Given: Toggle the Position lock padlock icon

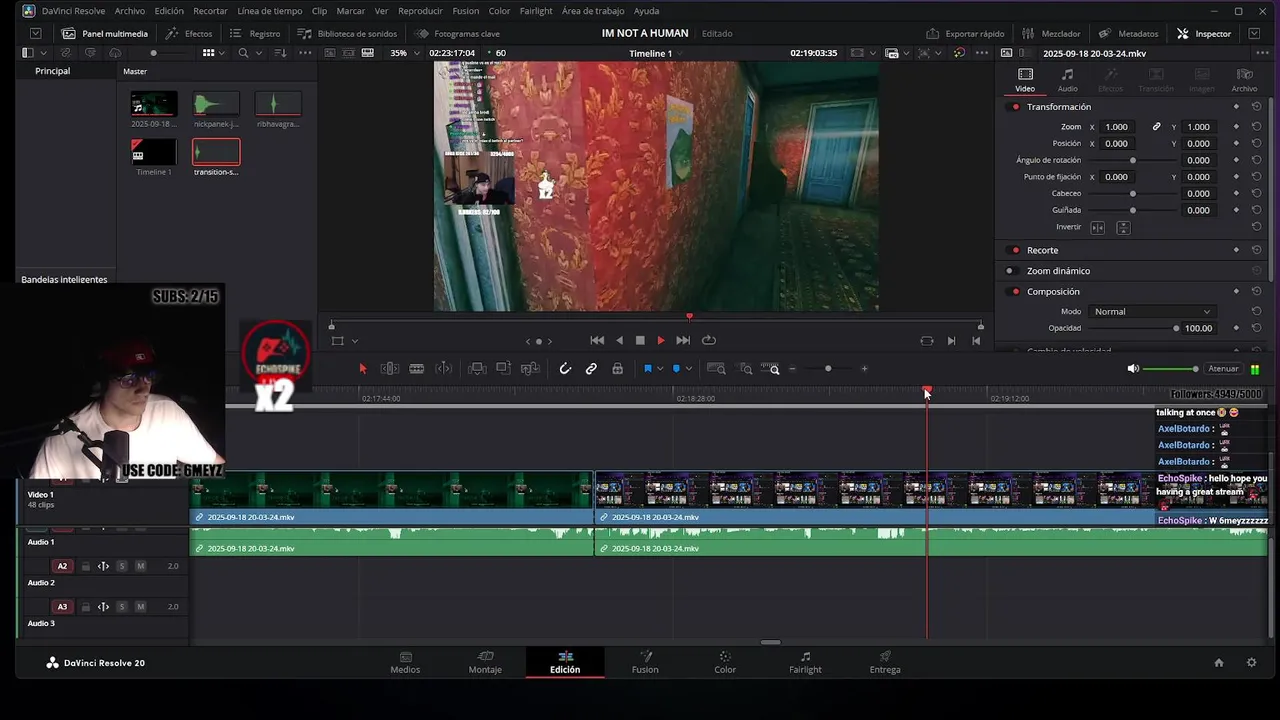Looking at the screenshot, I should [617, 369].
